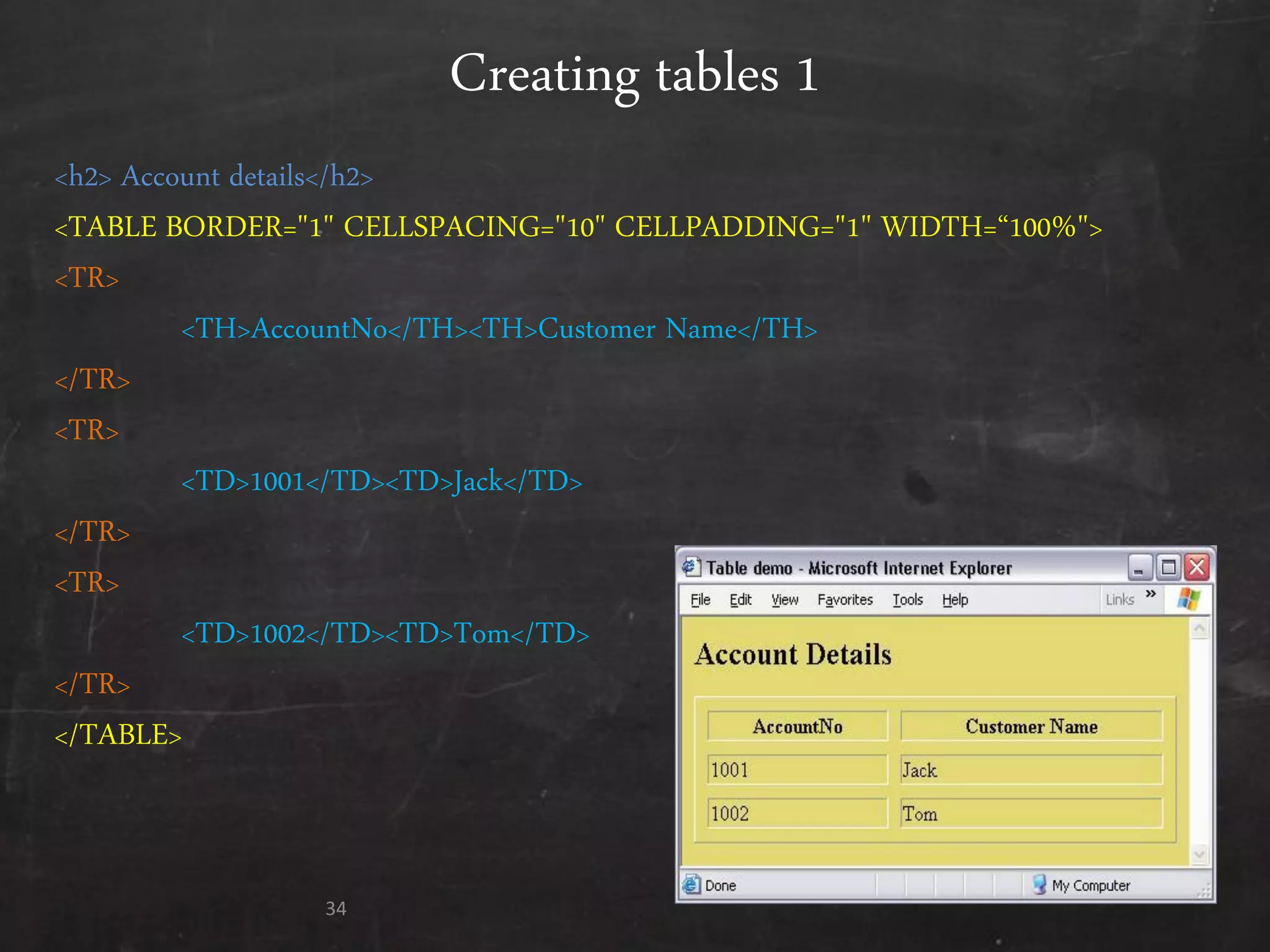
Task: Open the Tools menu
Action: click(907, 600)
